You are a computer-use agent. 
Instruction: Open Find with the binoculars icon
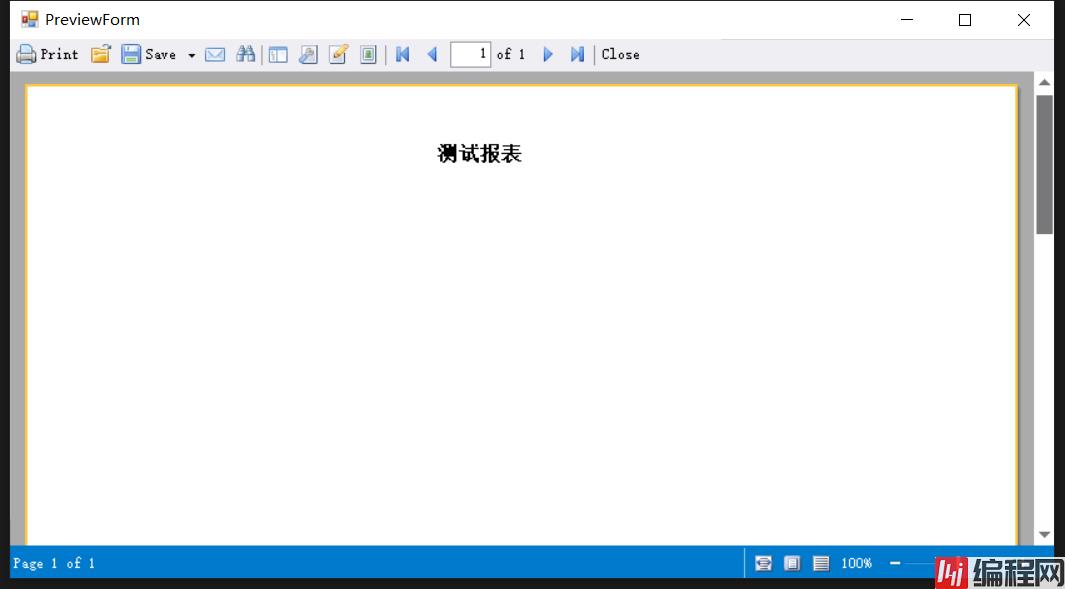coord(245,55)
